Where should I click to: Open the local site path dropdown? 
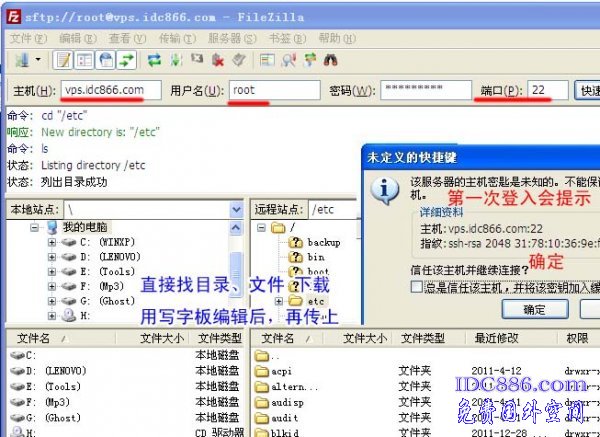(x=236, y=210)
